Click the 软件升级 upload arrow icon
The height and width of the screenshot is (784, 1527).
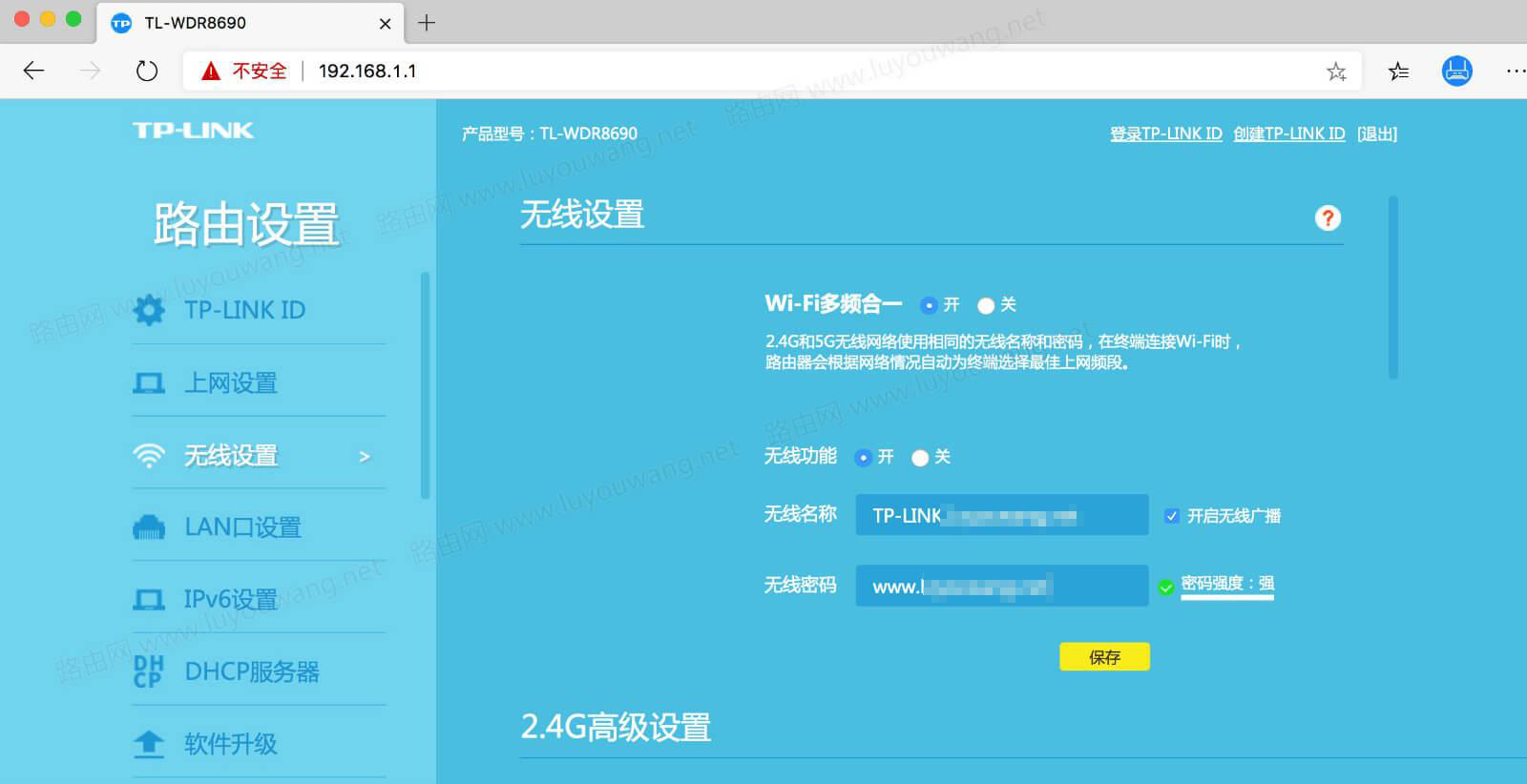click(x=149, y=744)
